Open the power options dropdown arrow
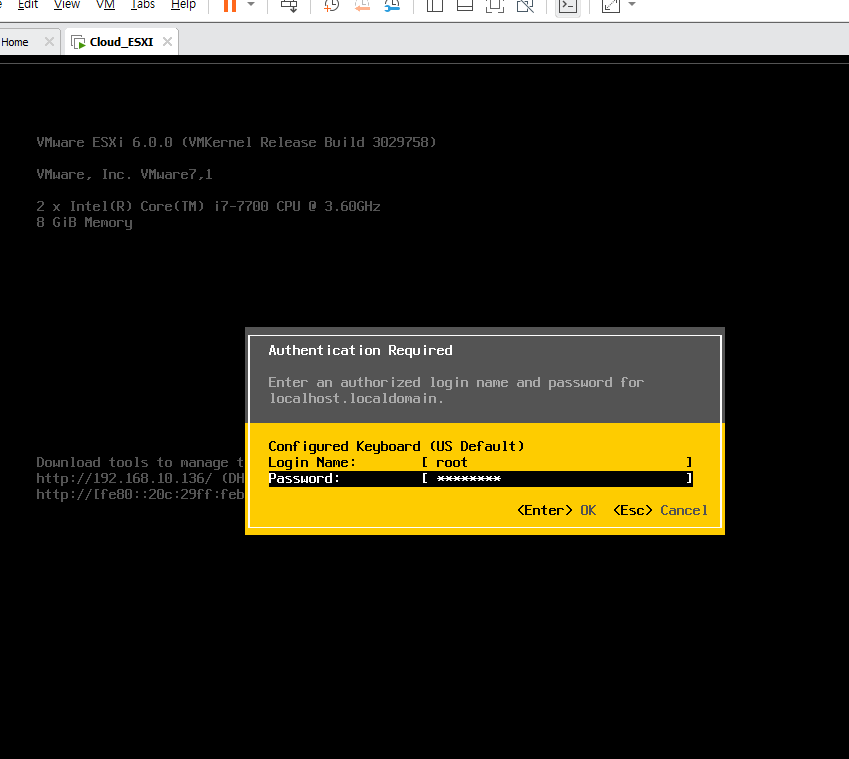The height and width of the screenshot is (759, 849). (x=251, y=4)
